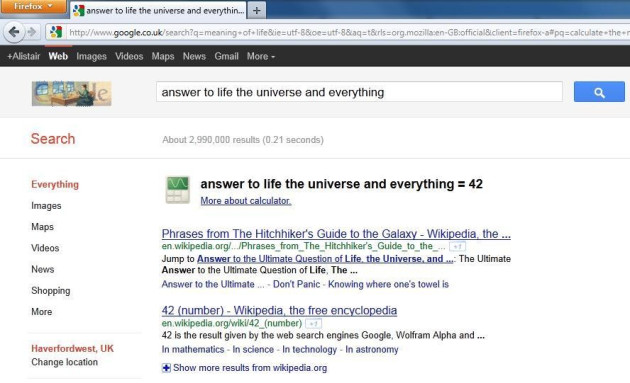The height and width of the screenshot is (383, 630).
Task: Select Images in the top black bar
Action: click(91, 56)
